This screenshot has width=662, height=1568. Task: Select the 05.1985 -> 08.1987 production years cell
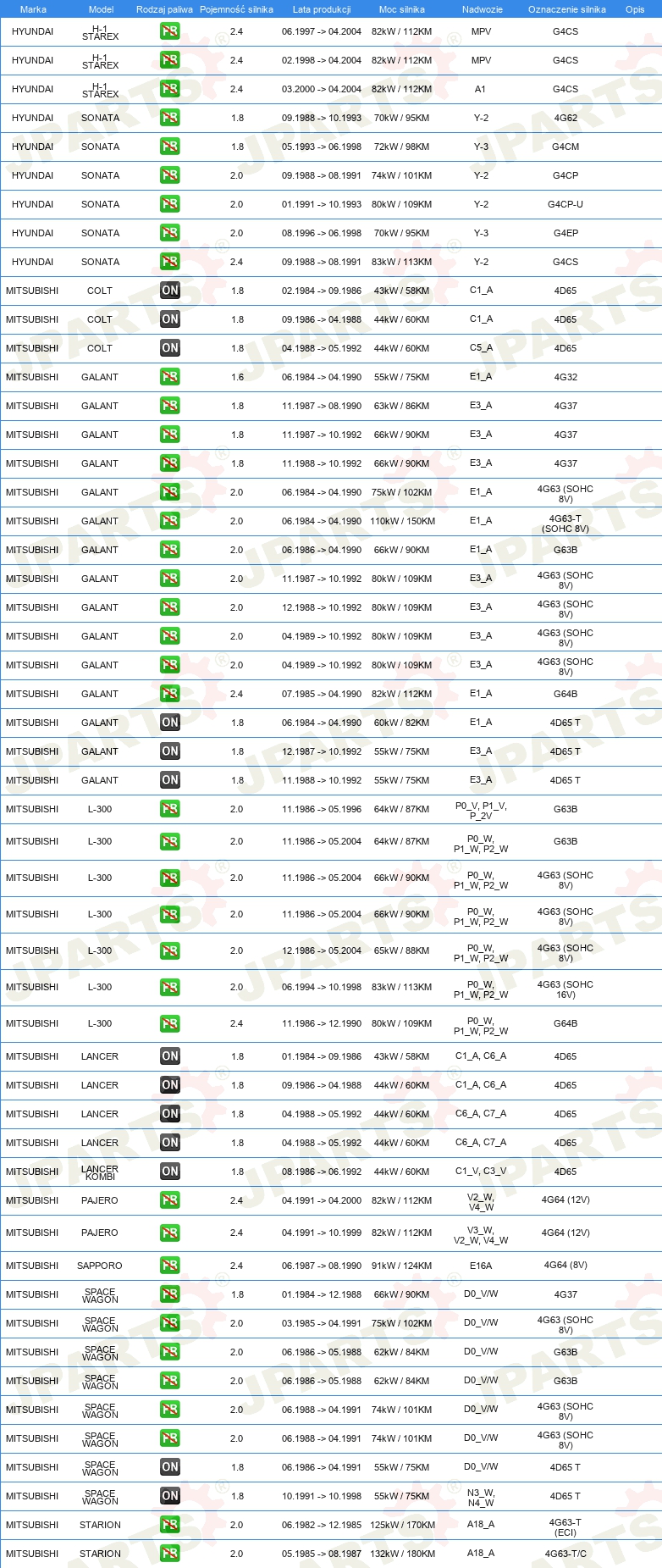322,1554
